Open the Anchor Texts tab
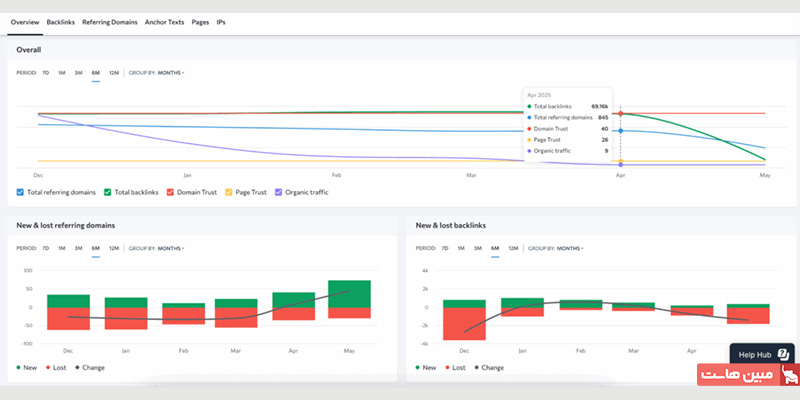The image size is (800, 400). [165, 21]
